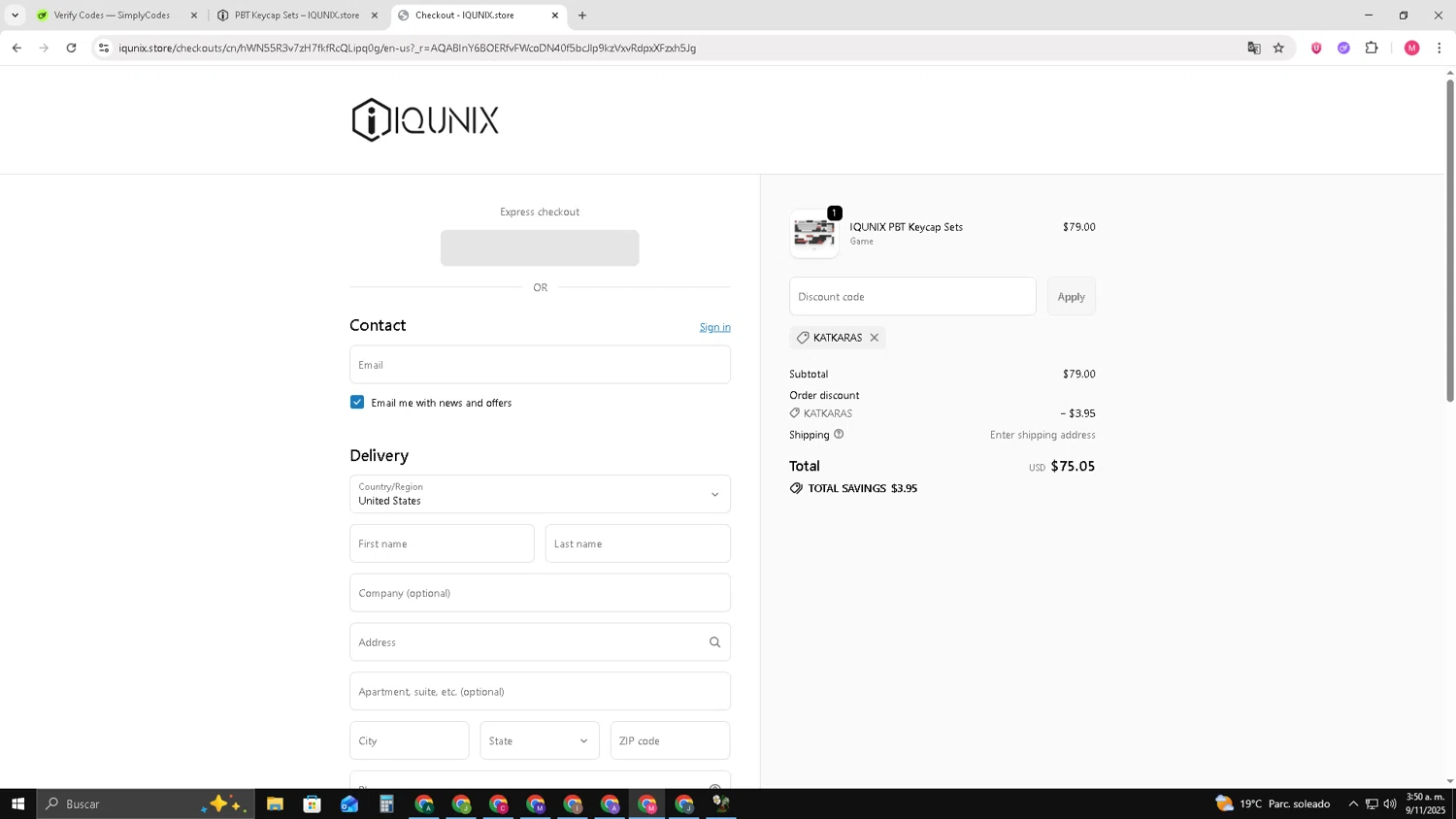
Task: Click the taskbar clock 3:50 a. m.
Action: [1425, 803]
